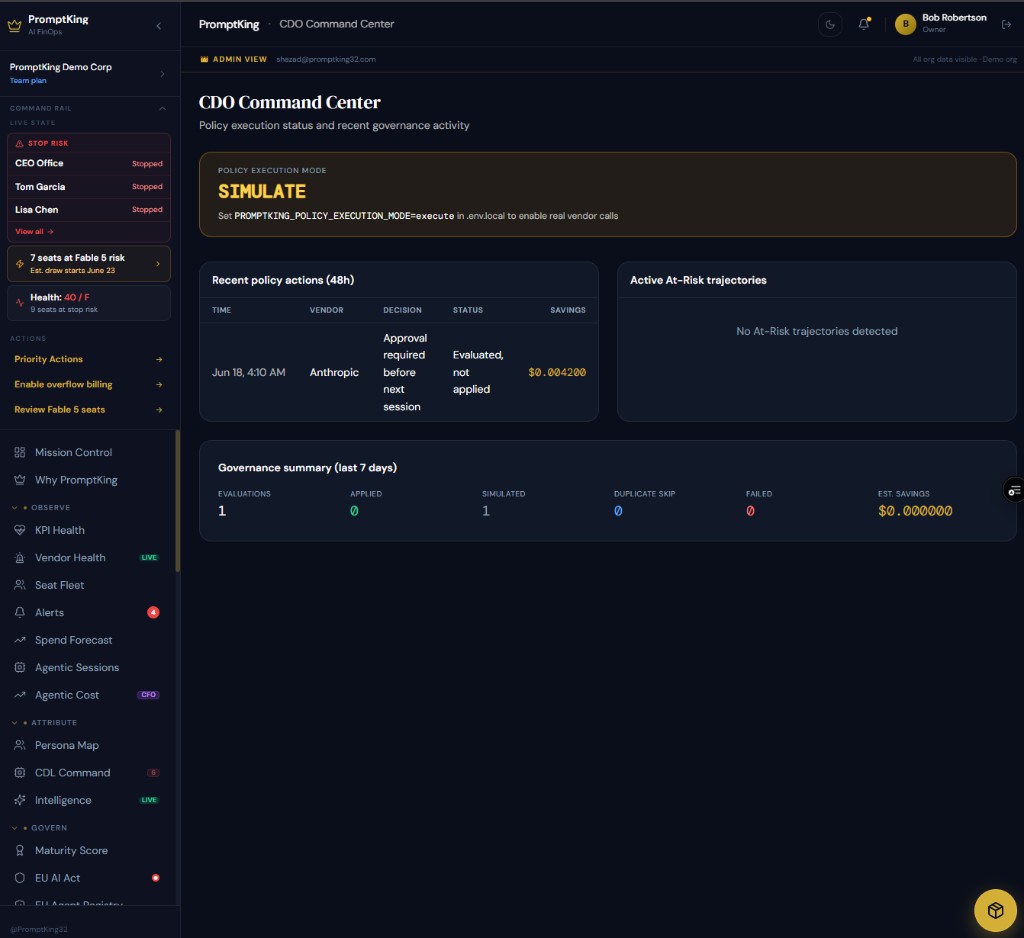Screen dimensions: 1024x938
Task: Click the Anthropic vendor cell
Action: pos(334,372)
